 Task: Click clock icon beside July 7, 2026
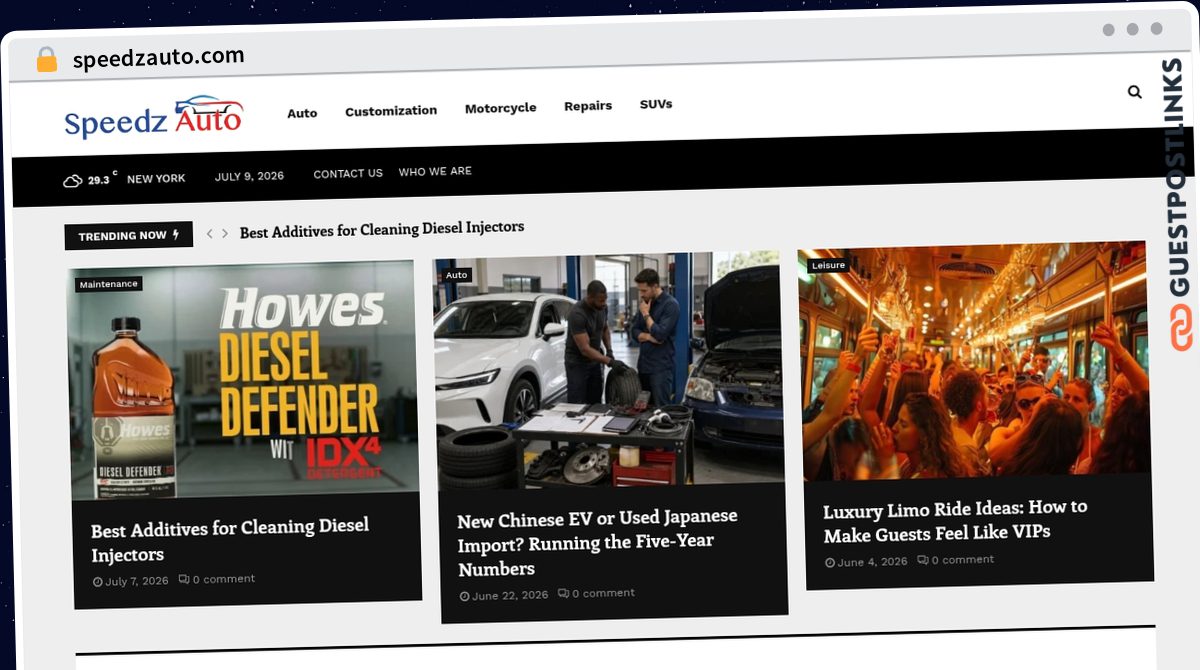98,582
